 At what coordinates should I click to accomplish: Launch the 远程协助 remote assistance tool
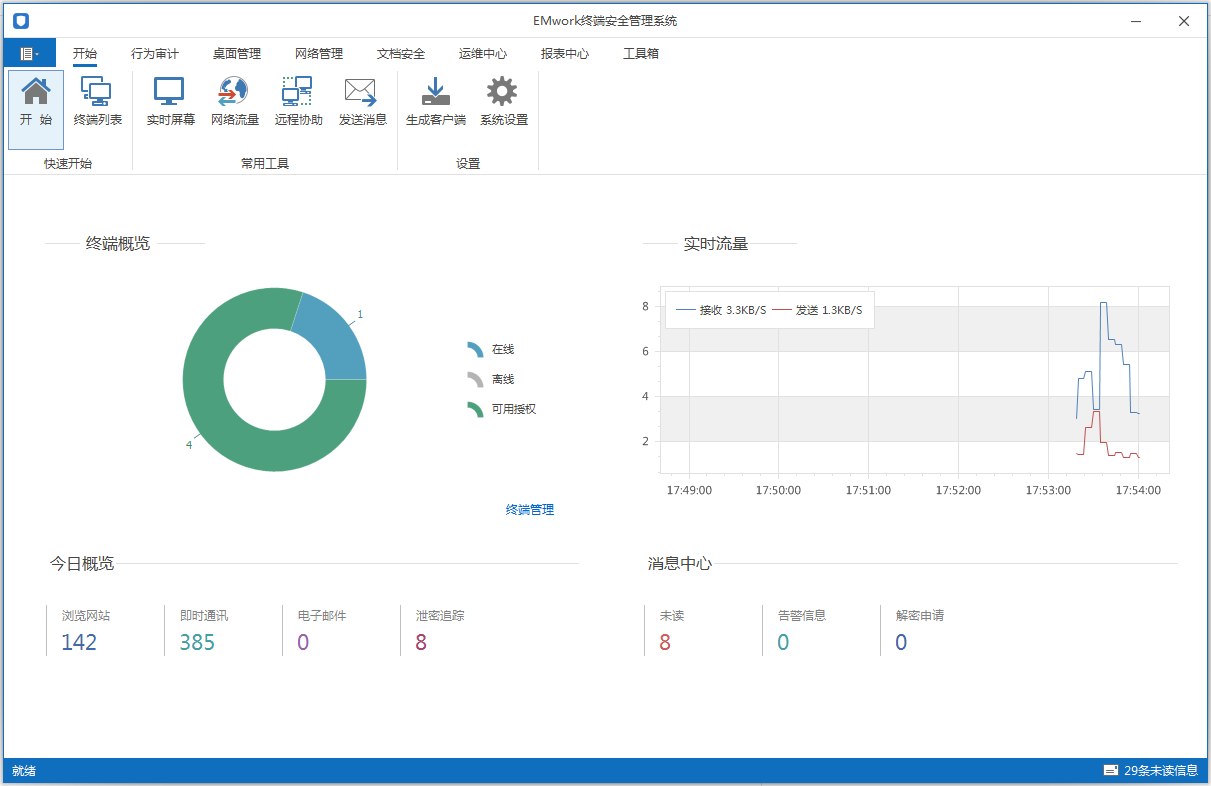coord(298,103)
